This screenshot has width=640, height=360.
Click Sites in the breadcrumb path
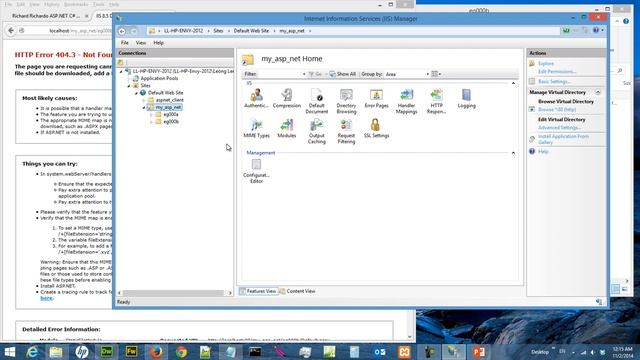(218, 31)
